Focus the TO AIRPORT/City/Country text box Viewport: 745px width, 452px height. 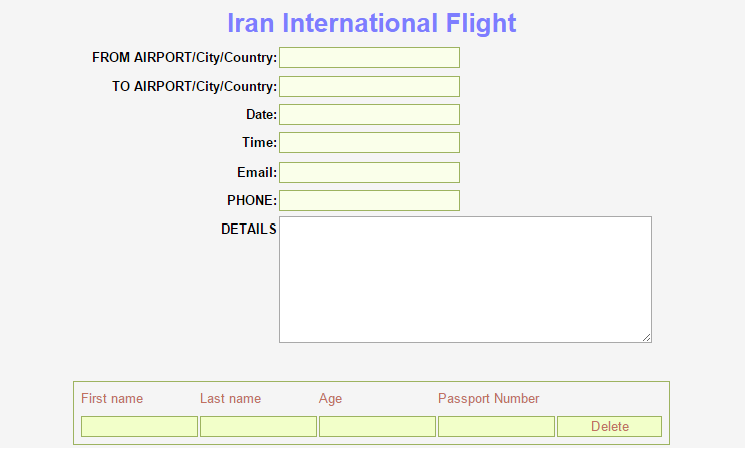pyautogui.click(x=369, y=87)
